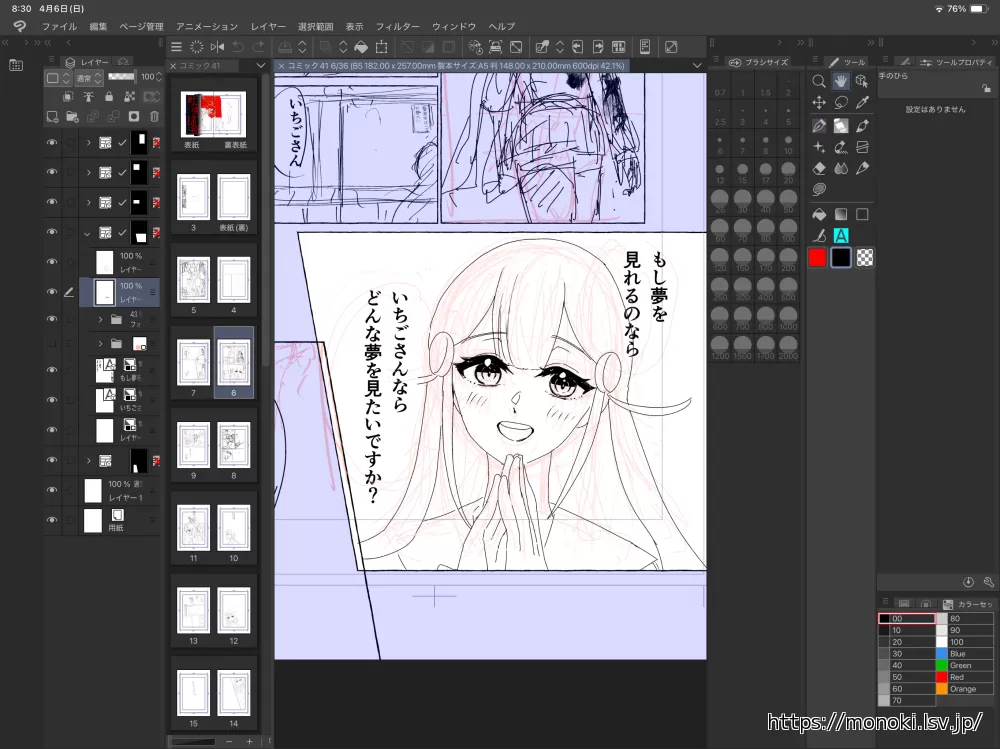Pick the eyedropper tool

(863, 103)
